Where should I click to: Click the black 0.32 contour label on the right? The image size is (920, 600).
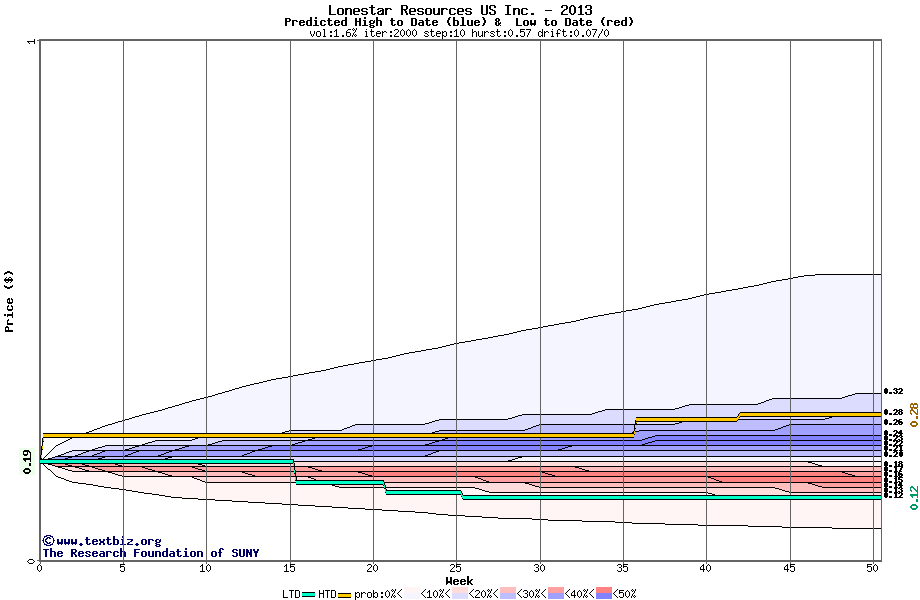coord(894,391)
